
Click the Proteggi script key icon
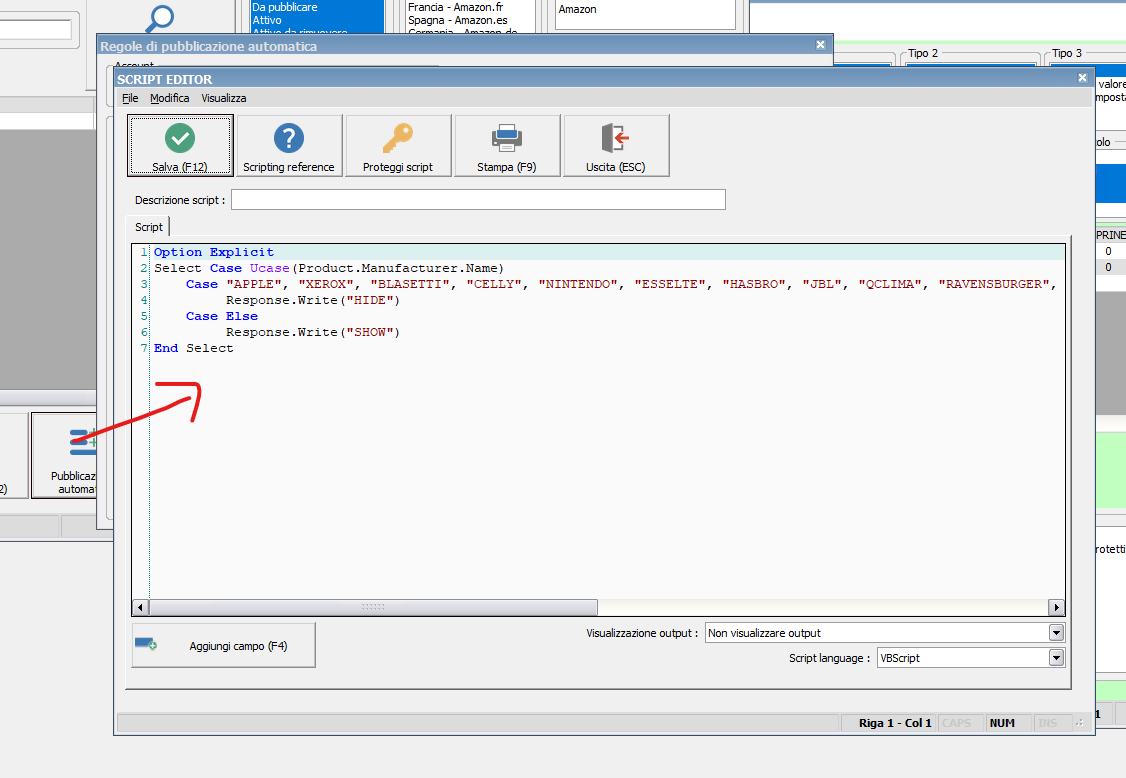[398, 138]
